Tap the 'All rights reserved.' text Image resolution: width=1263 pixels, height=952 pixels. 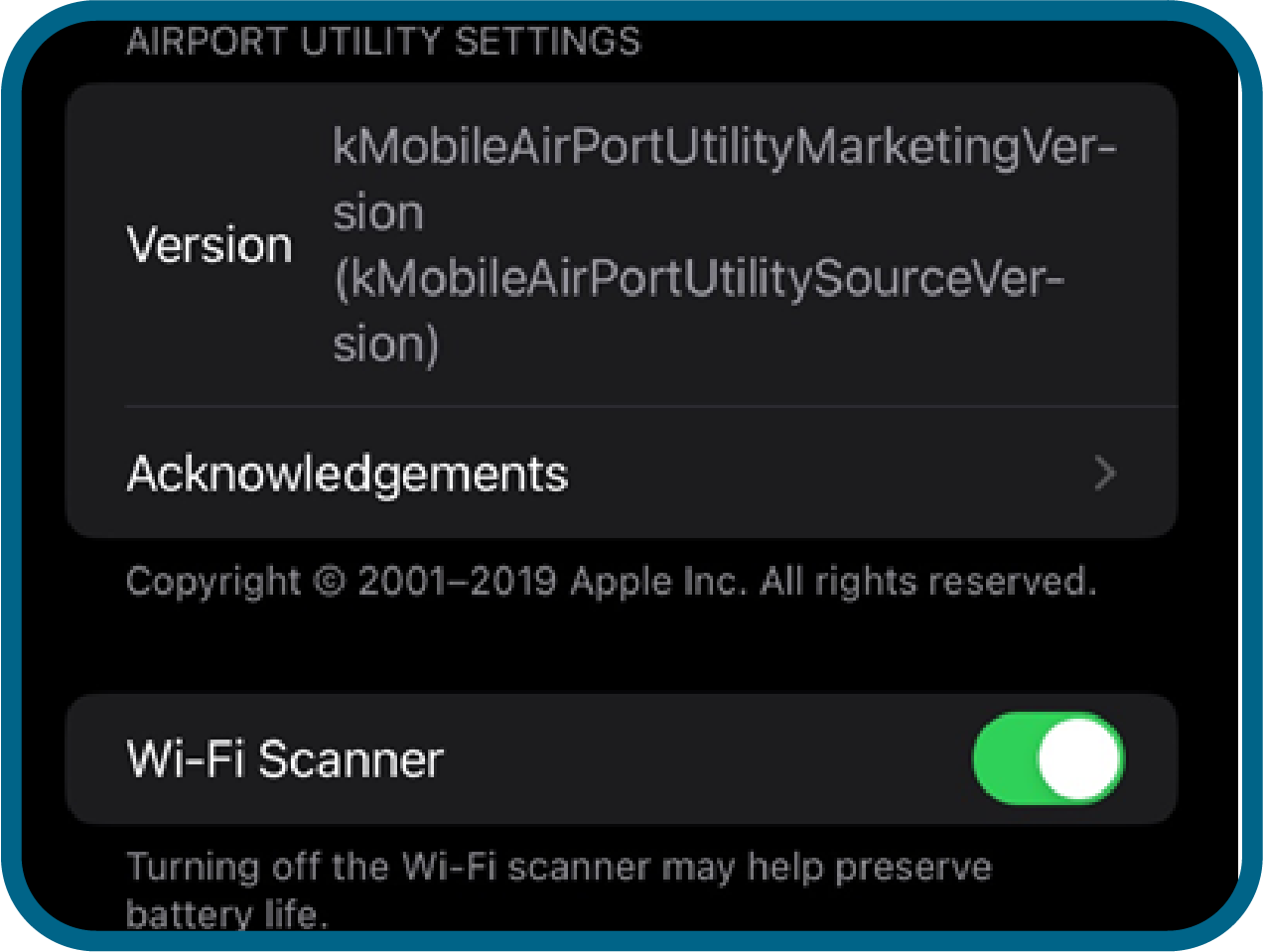point(928,581)
